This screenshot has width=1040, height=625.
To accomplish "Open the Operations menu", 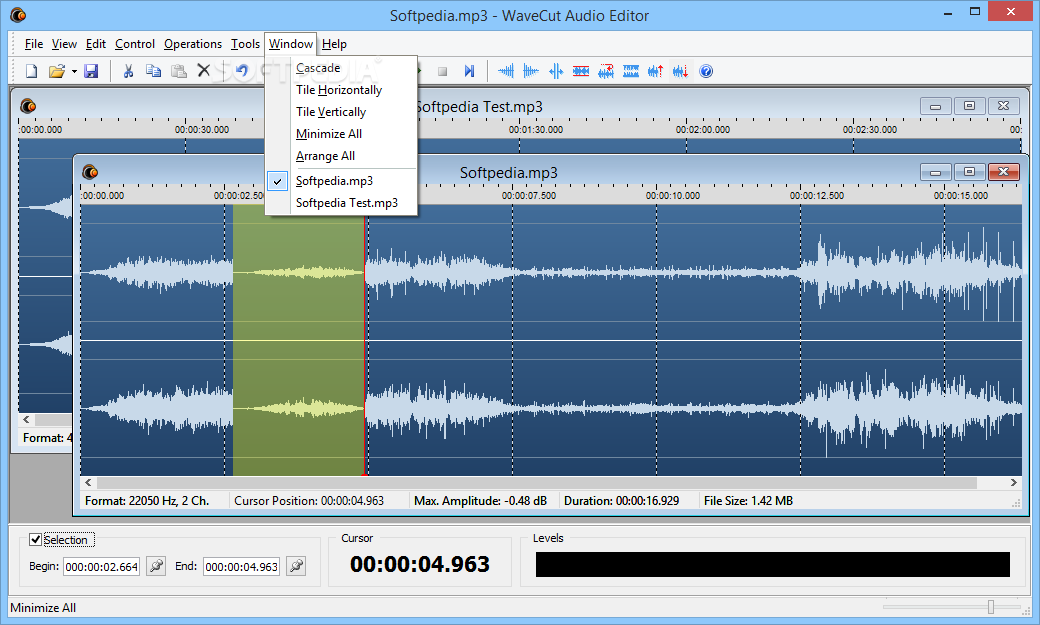I will pyautogui.click(x=192, y=44).
